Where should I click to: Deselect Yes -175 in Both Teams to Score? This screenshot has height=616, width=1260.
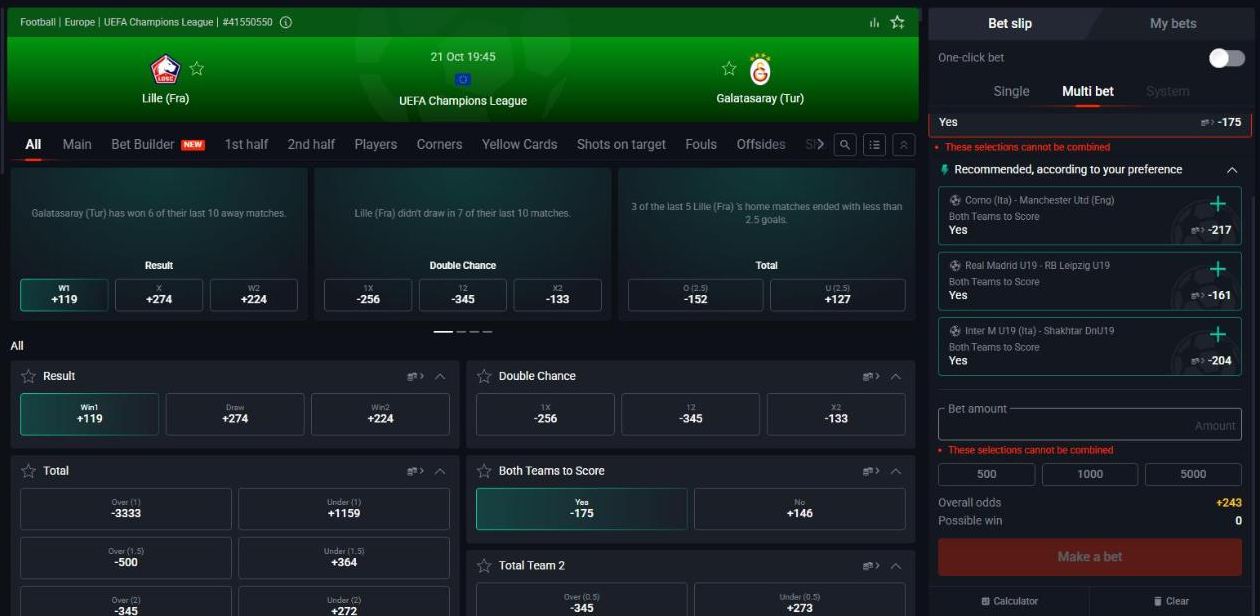click(582, 509)
